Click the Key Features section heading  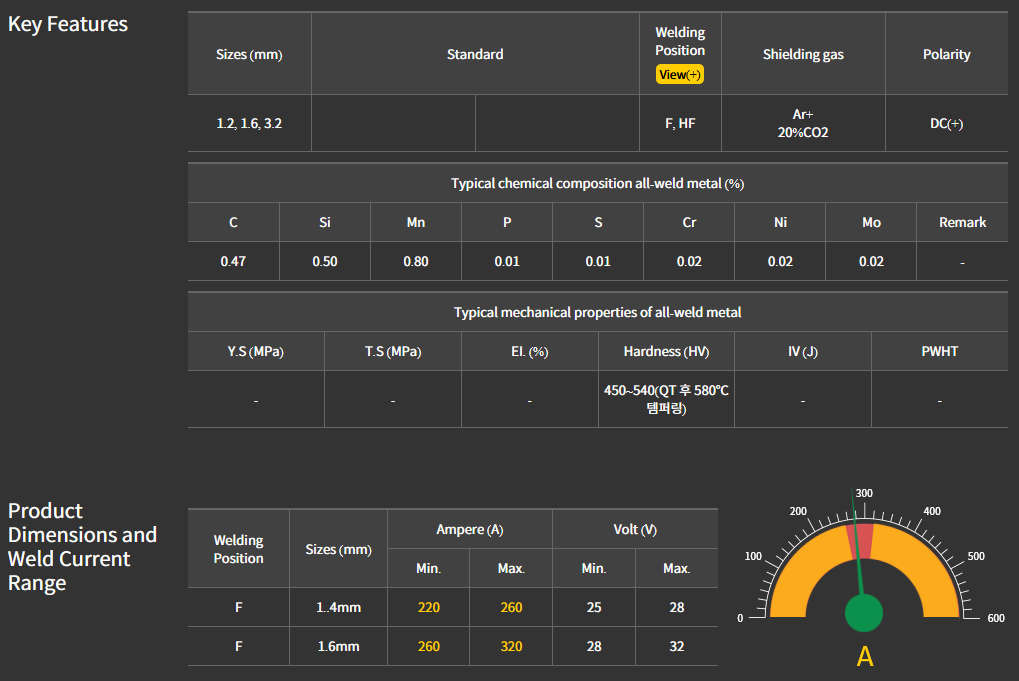click(x=68, y=24)
